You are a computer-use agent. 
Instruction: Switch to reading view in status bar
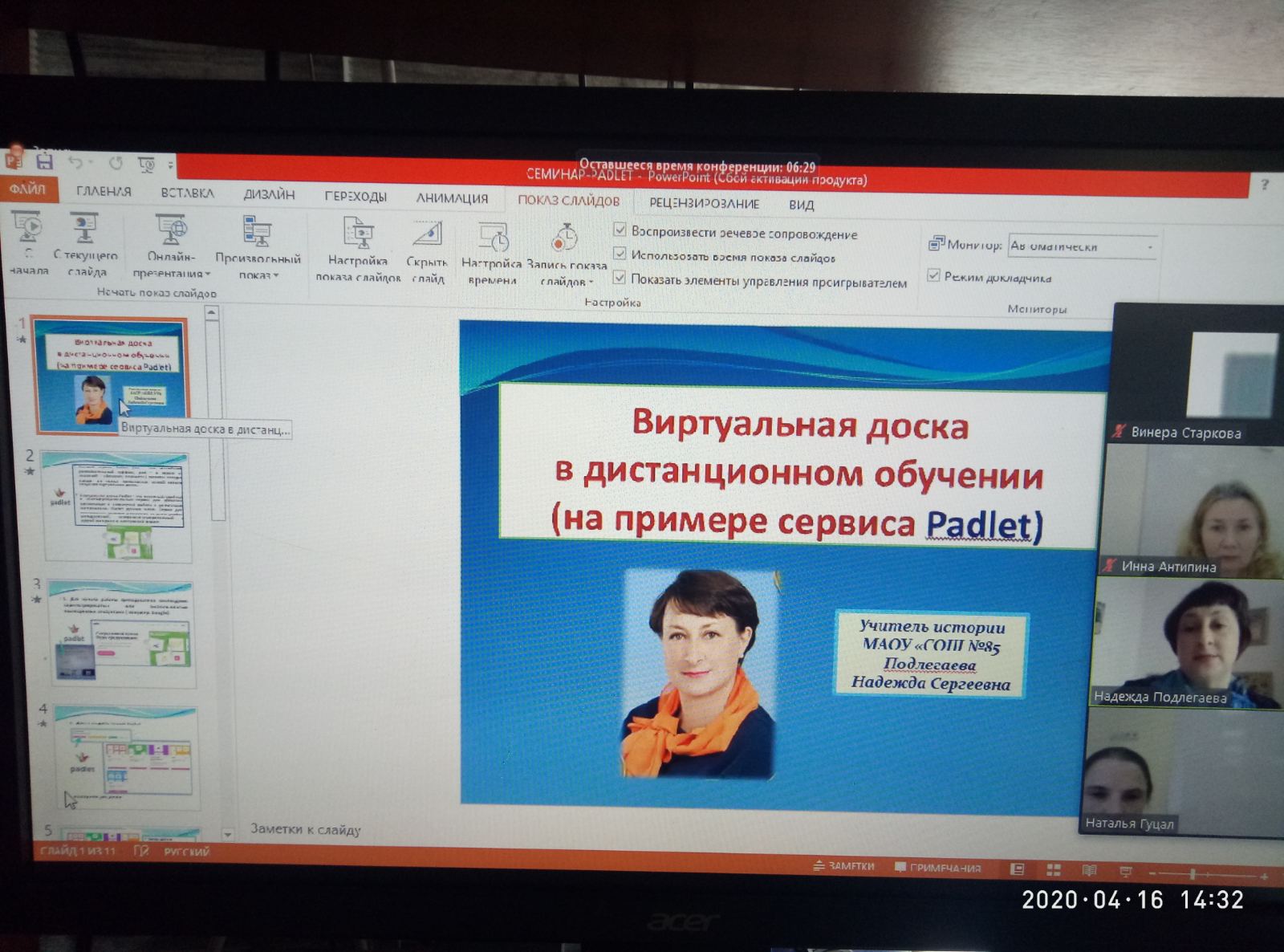(x=1089, y=870)
